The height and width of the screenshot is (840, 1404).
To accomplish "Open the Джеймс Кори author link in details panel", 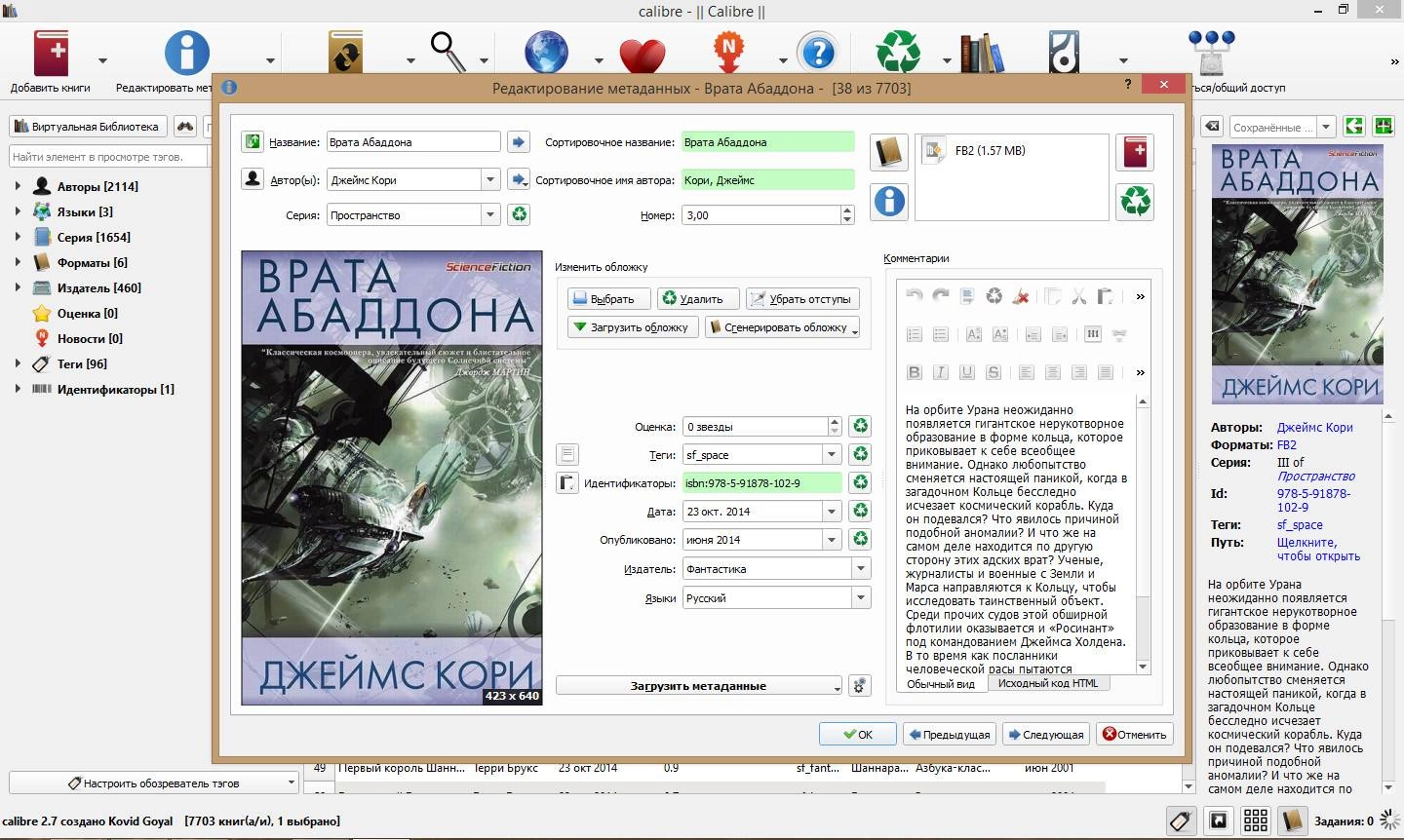I will 1314,427.
